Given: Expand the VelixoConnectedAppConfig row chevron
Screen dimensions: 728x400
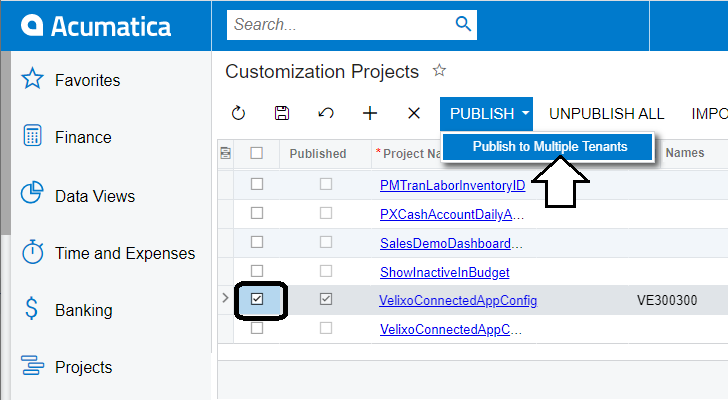Looking at the screenshot, I should point(226,298).
